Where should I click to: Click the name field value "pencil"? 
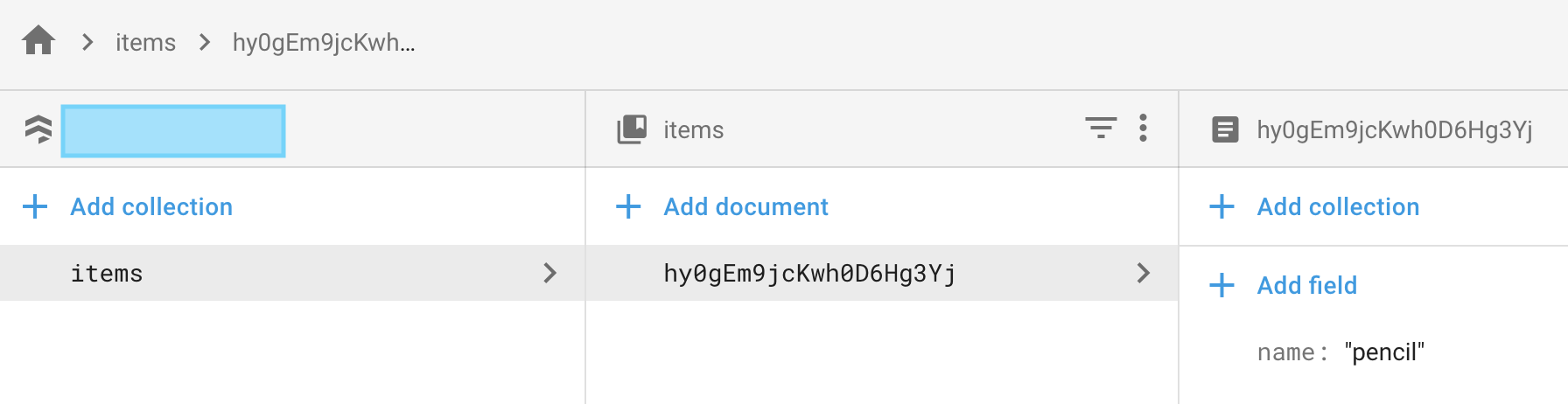[x=1384, y=352]
